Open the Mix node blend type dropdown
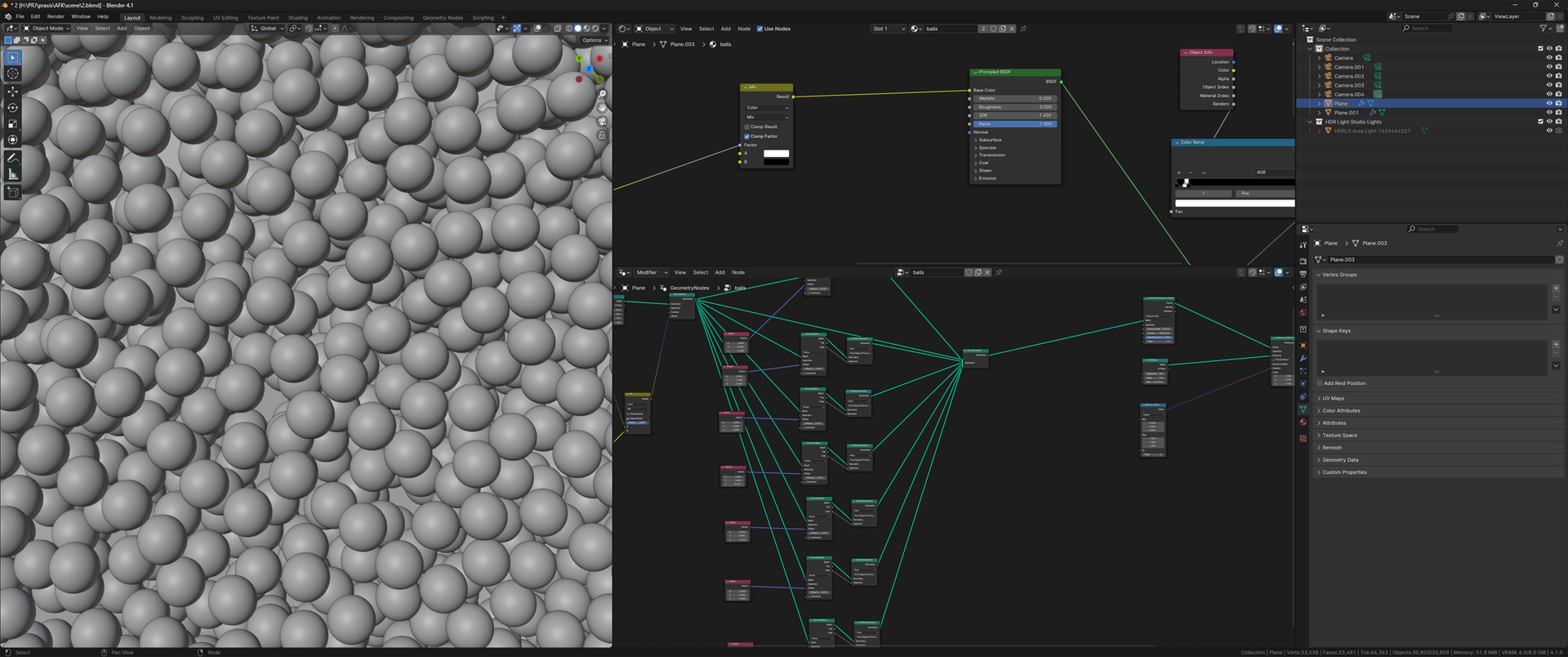Image resolution: width=1568 pixels, height=657 pixels. click(x=767, y=117)
